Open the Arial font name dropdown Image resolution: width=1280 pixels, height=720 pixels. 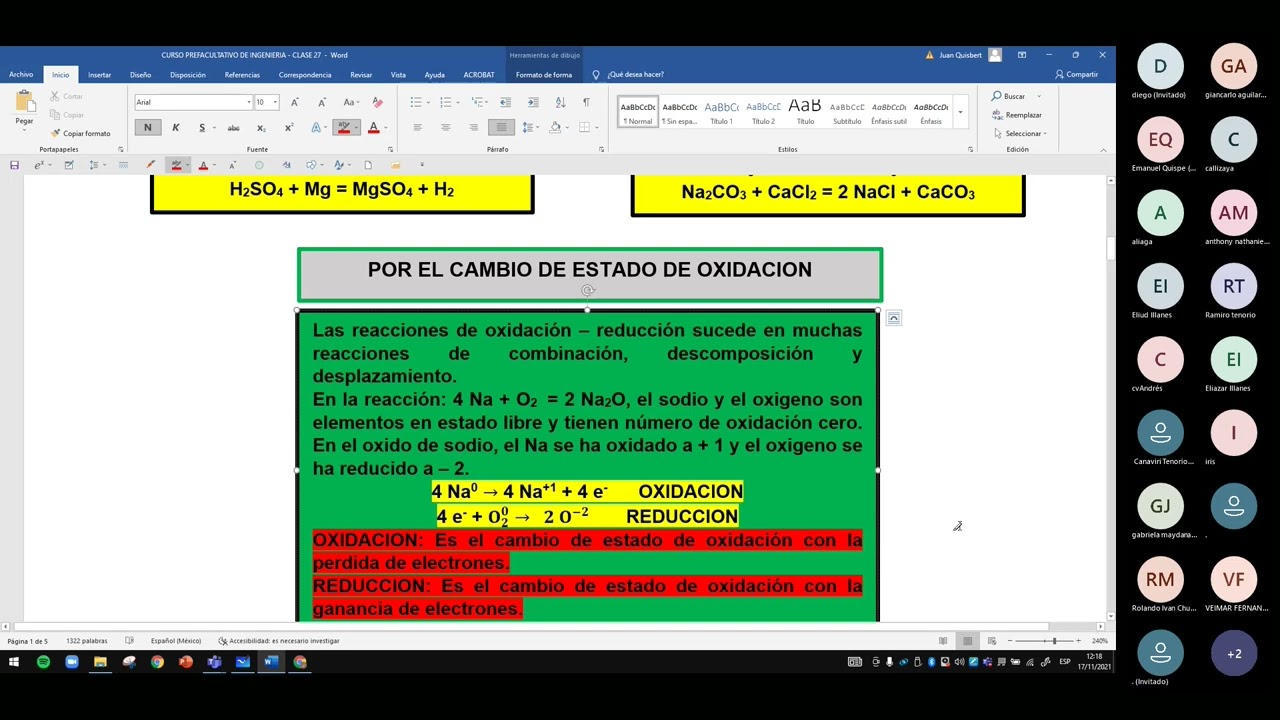coord(249,102)
